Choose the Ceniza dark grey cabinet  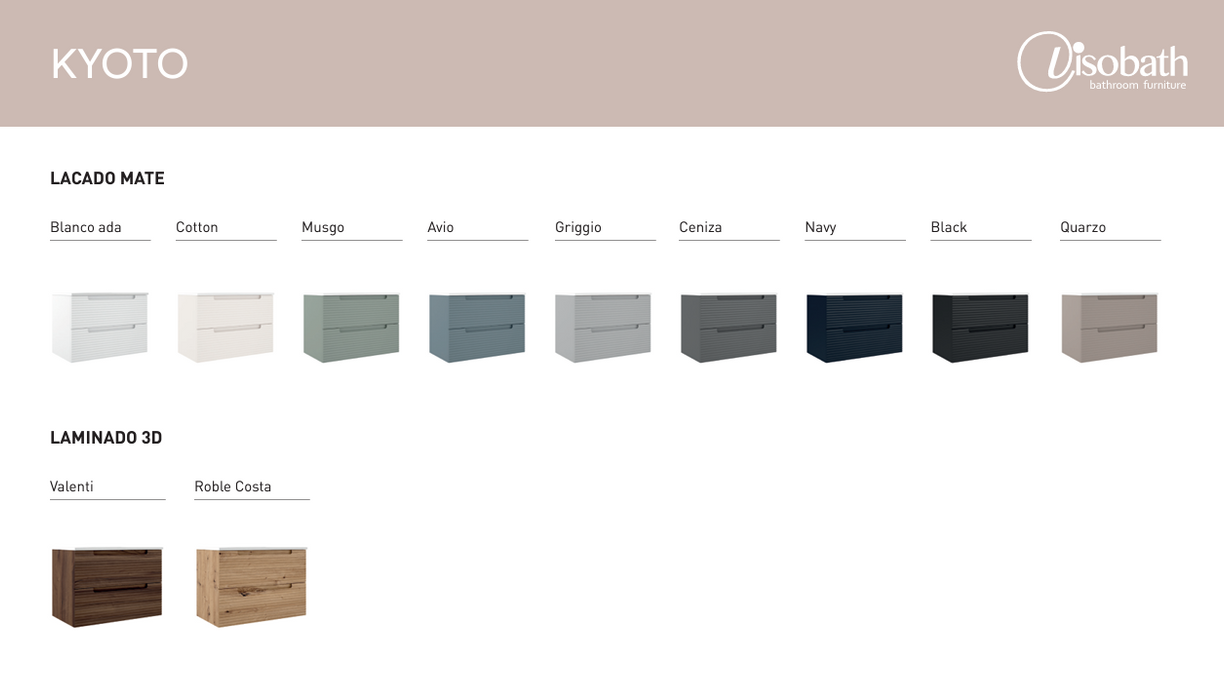tap(728, 327)
